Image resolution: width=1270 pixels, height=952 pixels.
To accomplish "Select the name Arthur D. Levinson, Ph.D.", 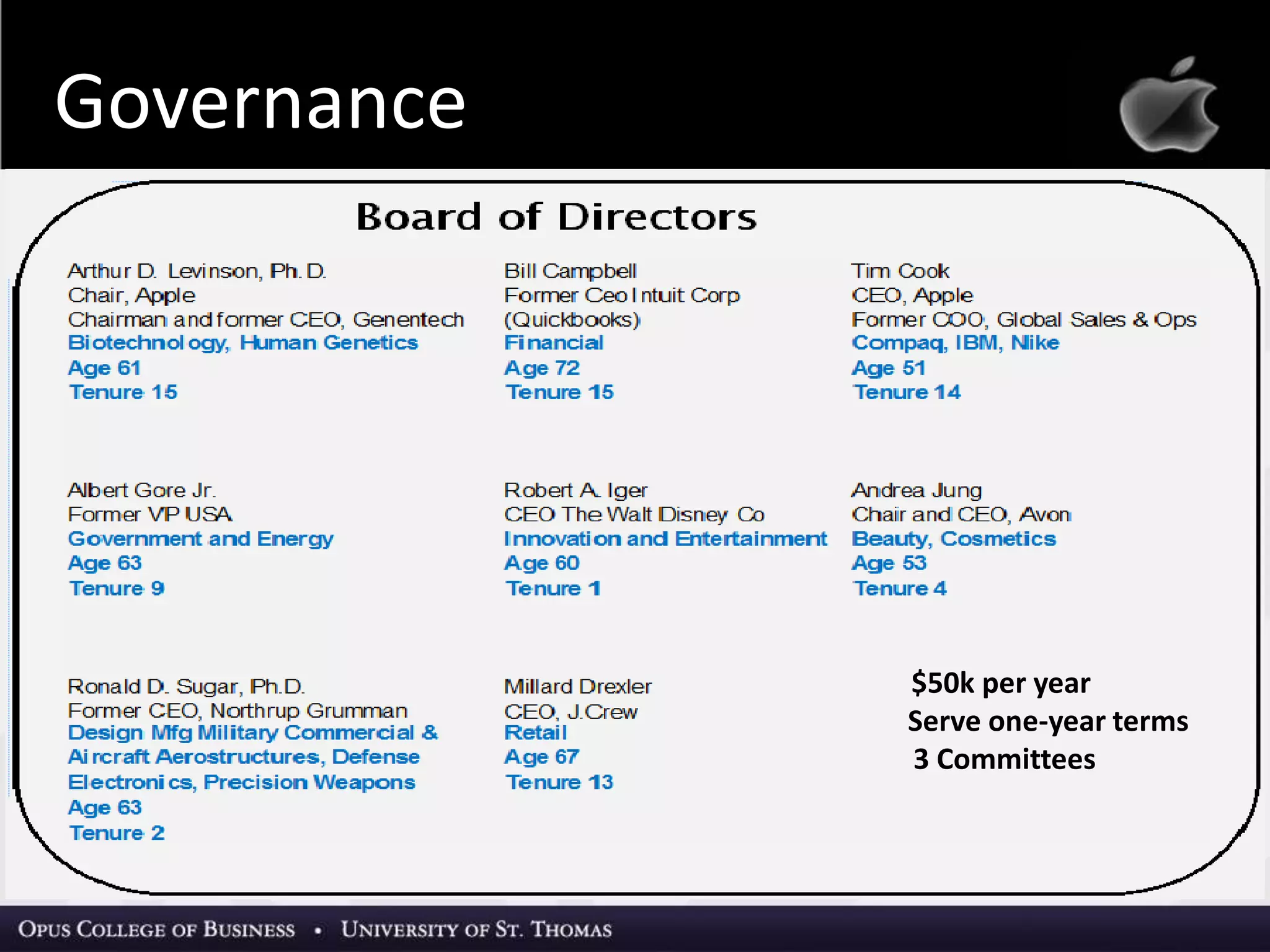I will [x=197, y=271].
